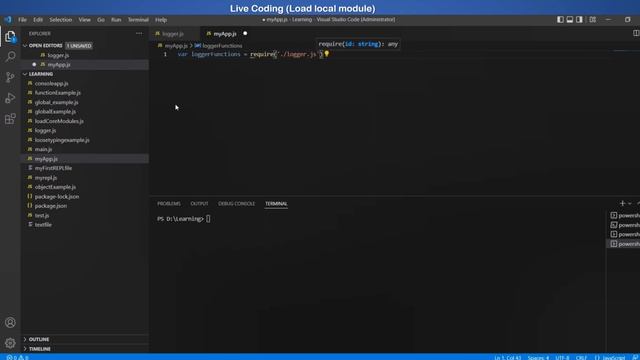Collapse the LEARNING folder section
The height and width of the screenshot is (360, 640).
(25, 74)
